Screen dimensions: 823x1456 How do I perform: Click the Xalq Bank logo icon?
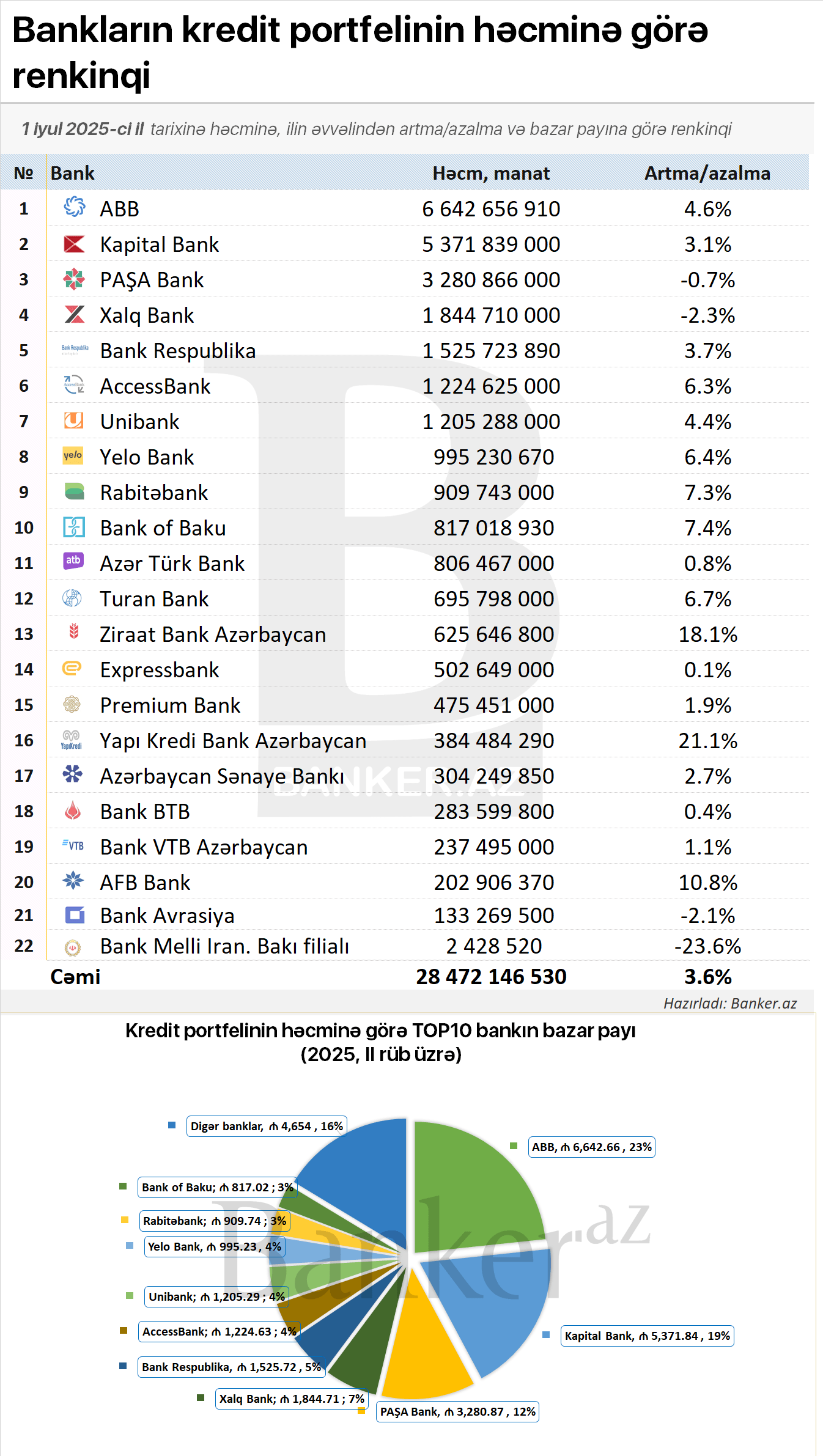[74, 314]
